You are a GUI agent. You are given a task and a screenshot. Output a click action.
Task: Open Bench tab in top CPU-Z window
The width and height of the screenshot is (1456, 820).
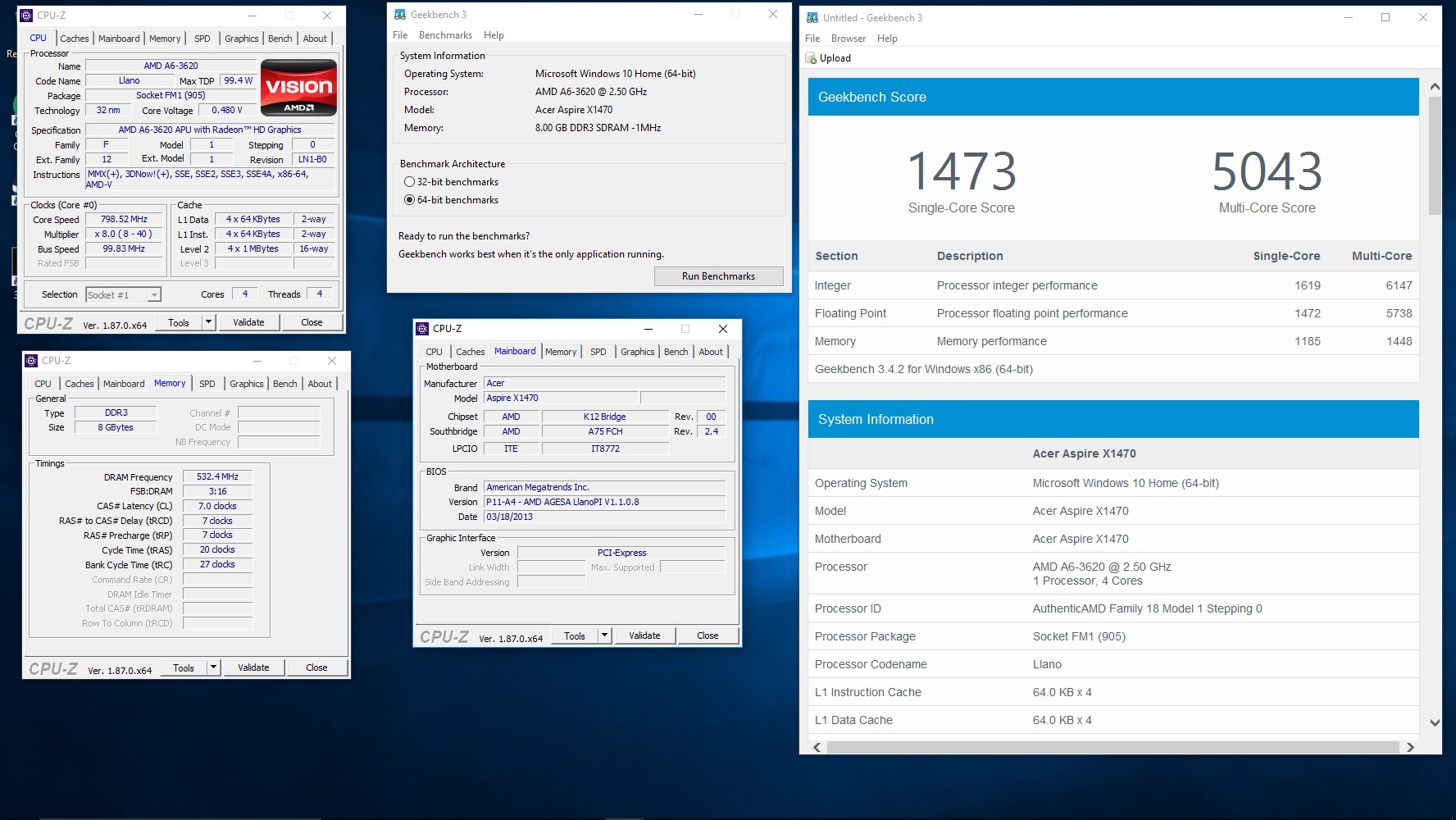pos(280,39)
